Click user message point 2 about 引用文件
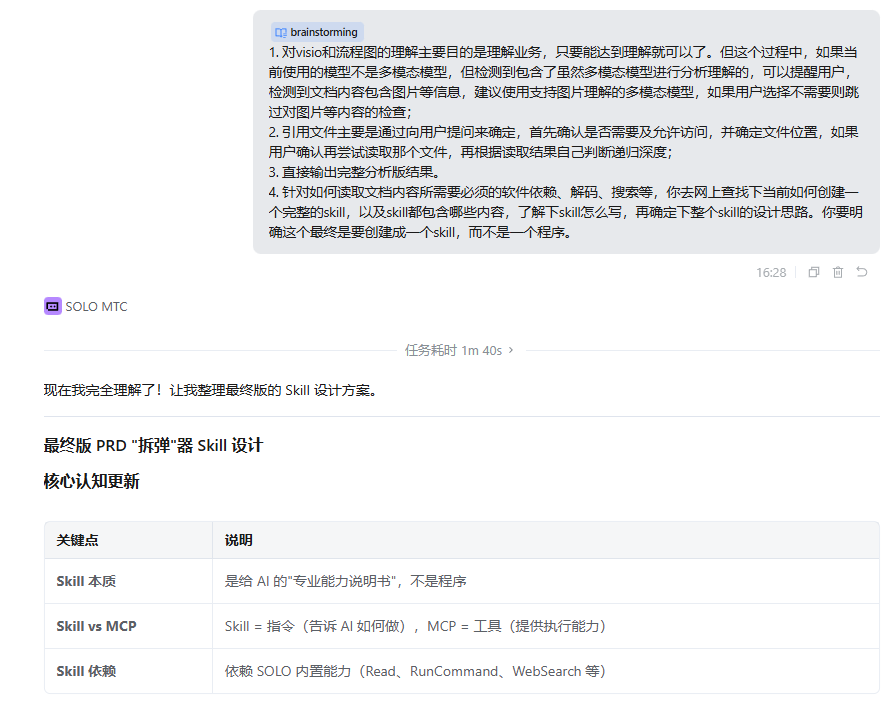Image resolution: width=896 pixels, height=710 pixels. click(564, 142)
